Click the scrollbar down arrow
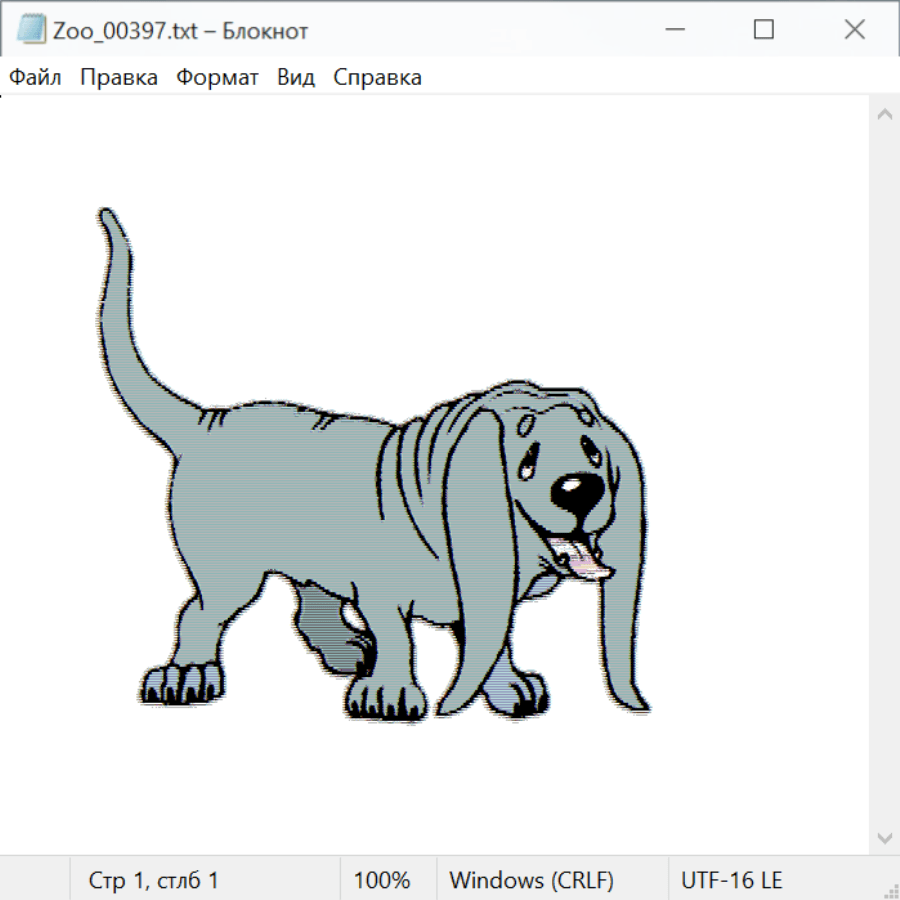This screenshot has width=900, height=900. 884,837
